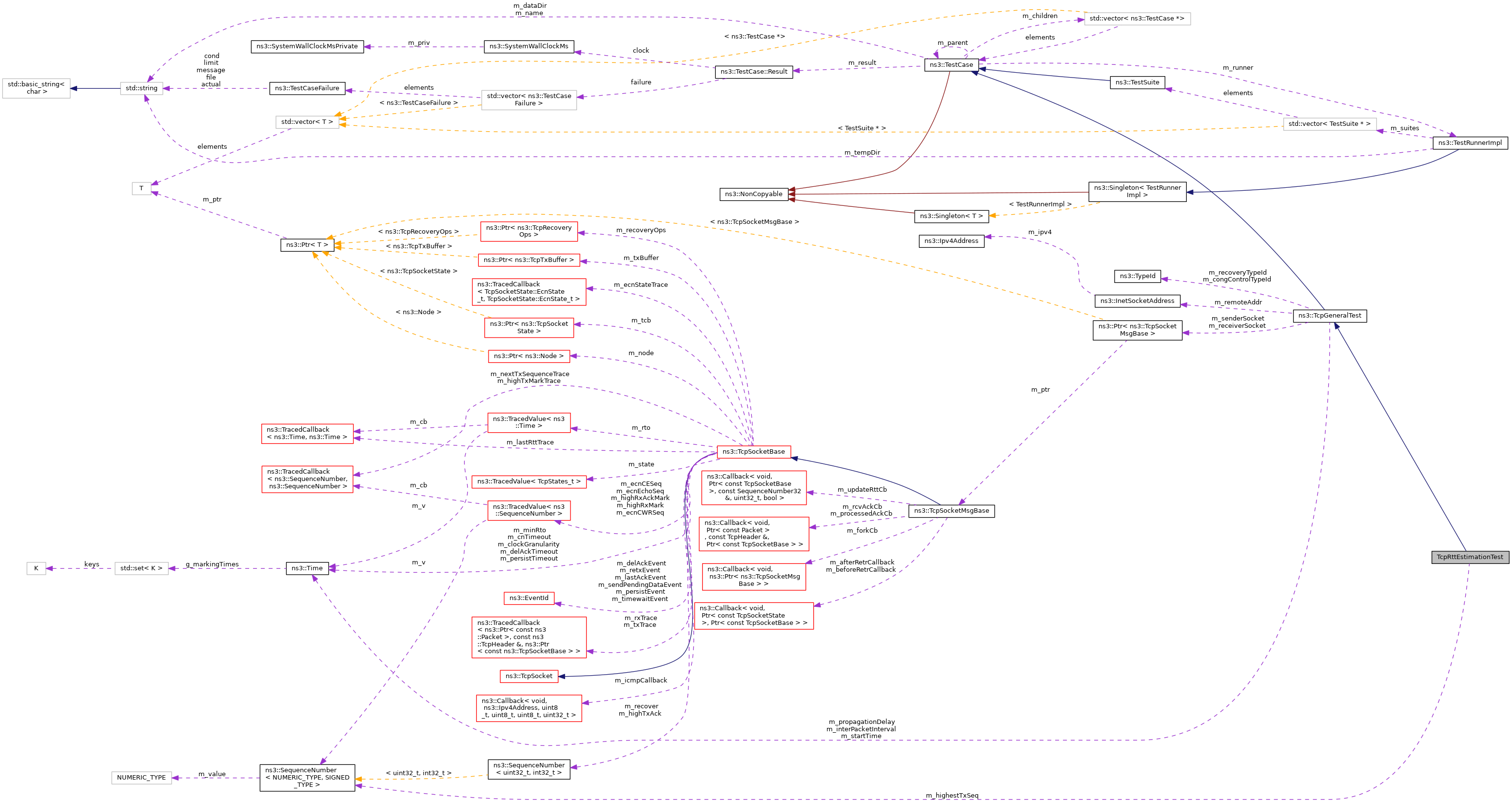Click the Ipv4Address uint8_t Callback node
This screenshot has height=802, width=1512.
[x=529, y=709]
